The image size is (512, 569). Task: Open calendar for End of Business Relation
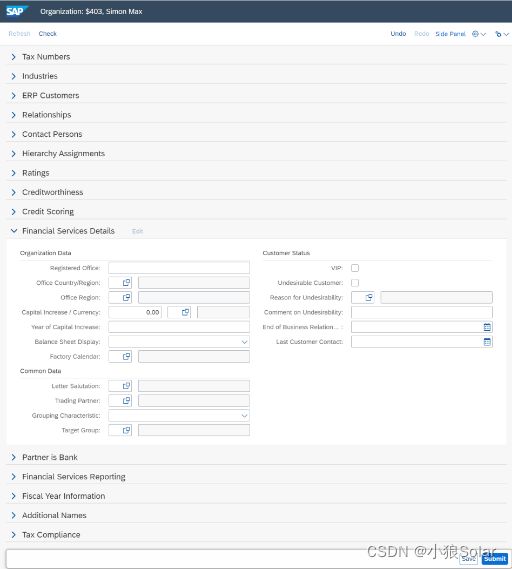487,327
